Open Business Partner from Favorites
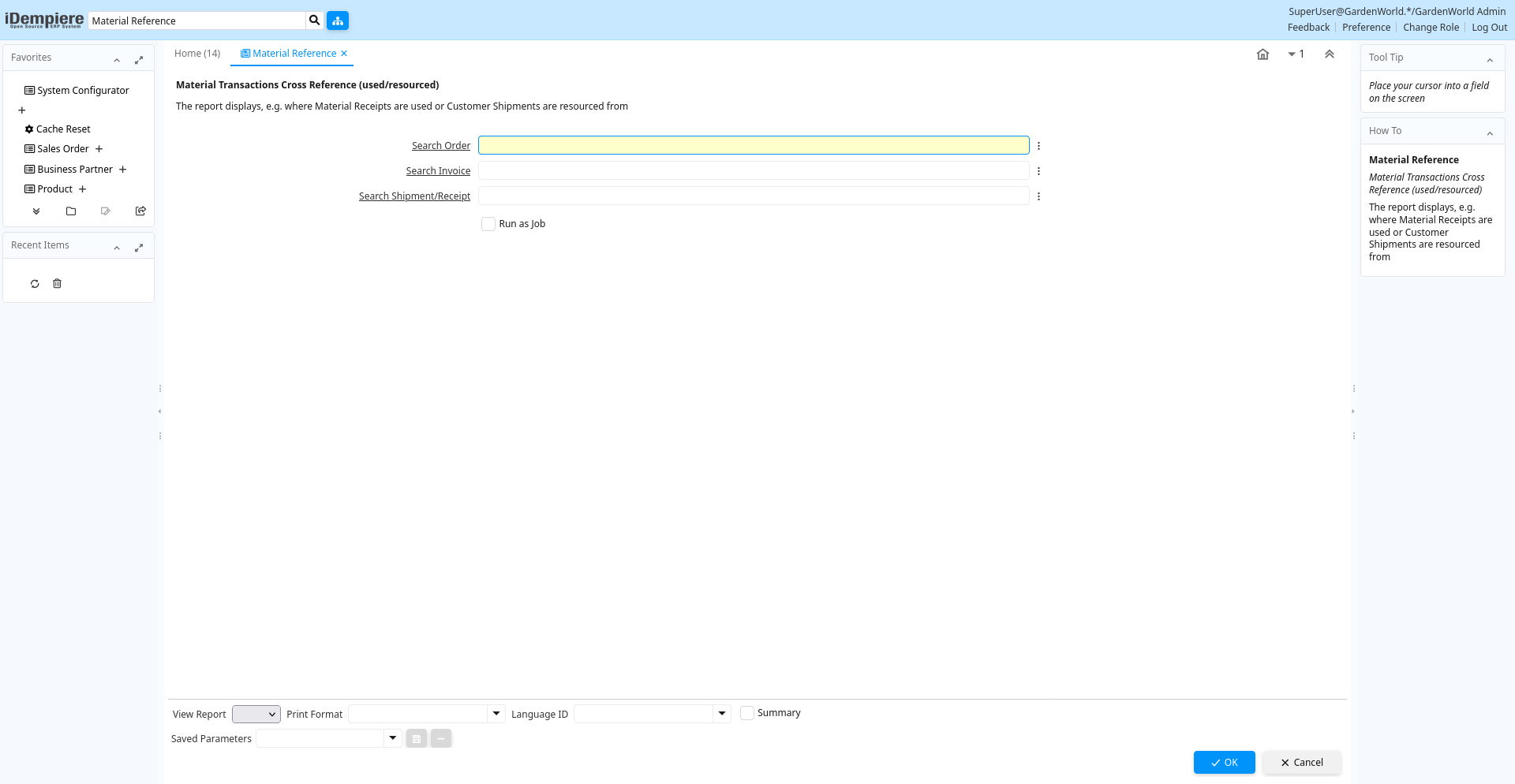1515x784 pixels. [x=75, y=170]
